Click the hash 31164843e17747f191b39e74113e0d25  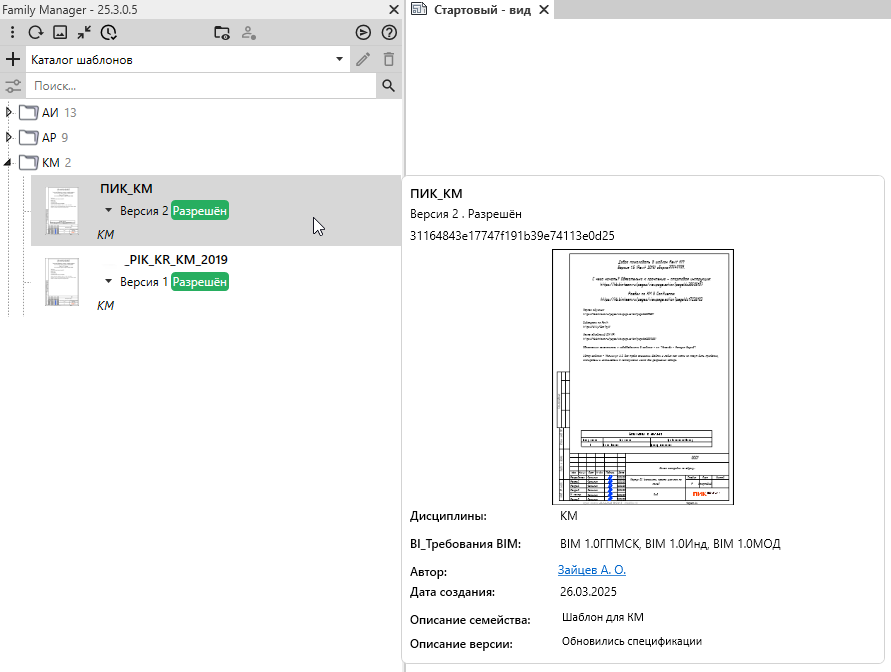(x=512, y=236)
